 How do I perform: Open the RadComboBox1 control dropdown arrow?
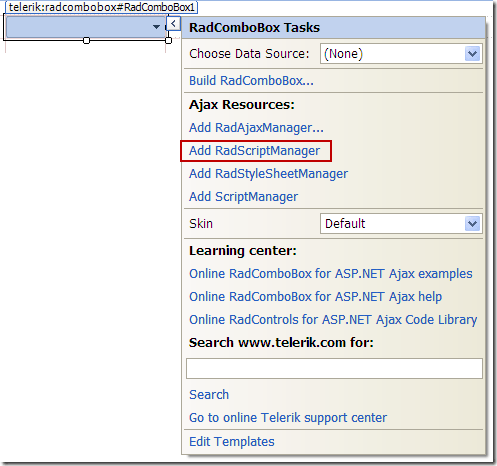click(156, 27)
